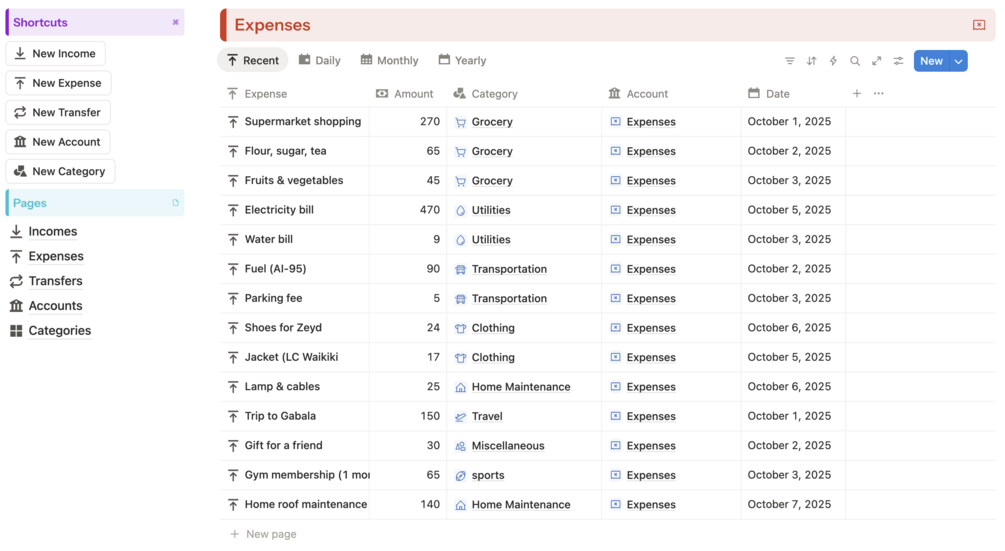Click the red icon in Expenses header
Viewport: 1005px width, 551px height.
(979, 25)
